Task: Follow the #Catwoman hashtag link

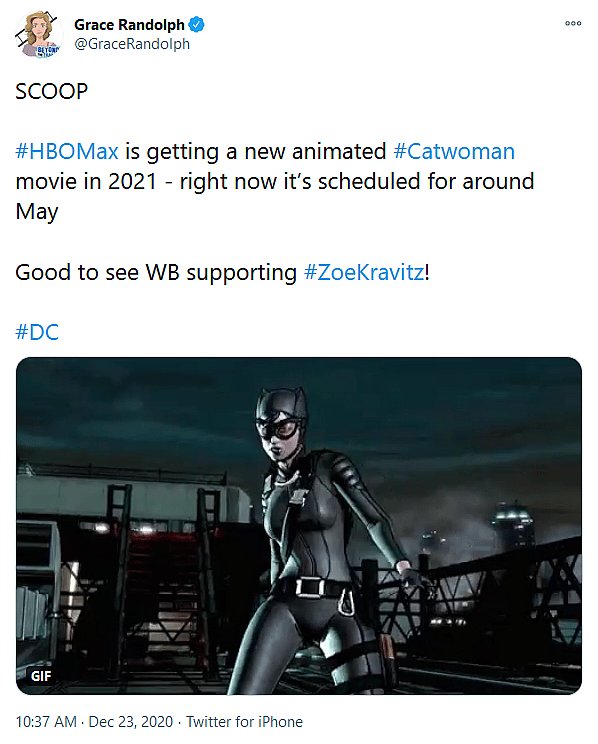Action: tap(454, 151)
